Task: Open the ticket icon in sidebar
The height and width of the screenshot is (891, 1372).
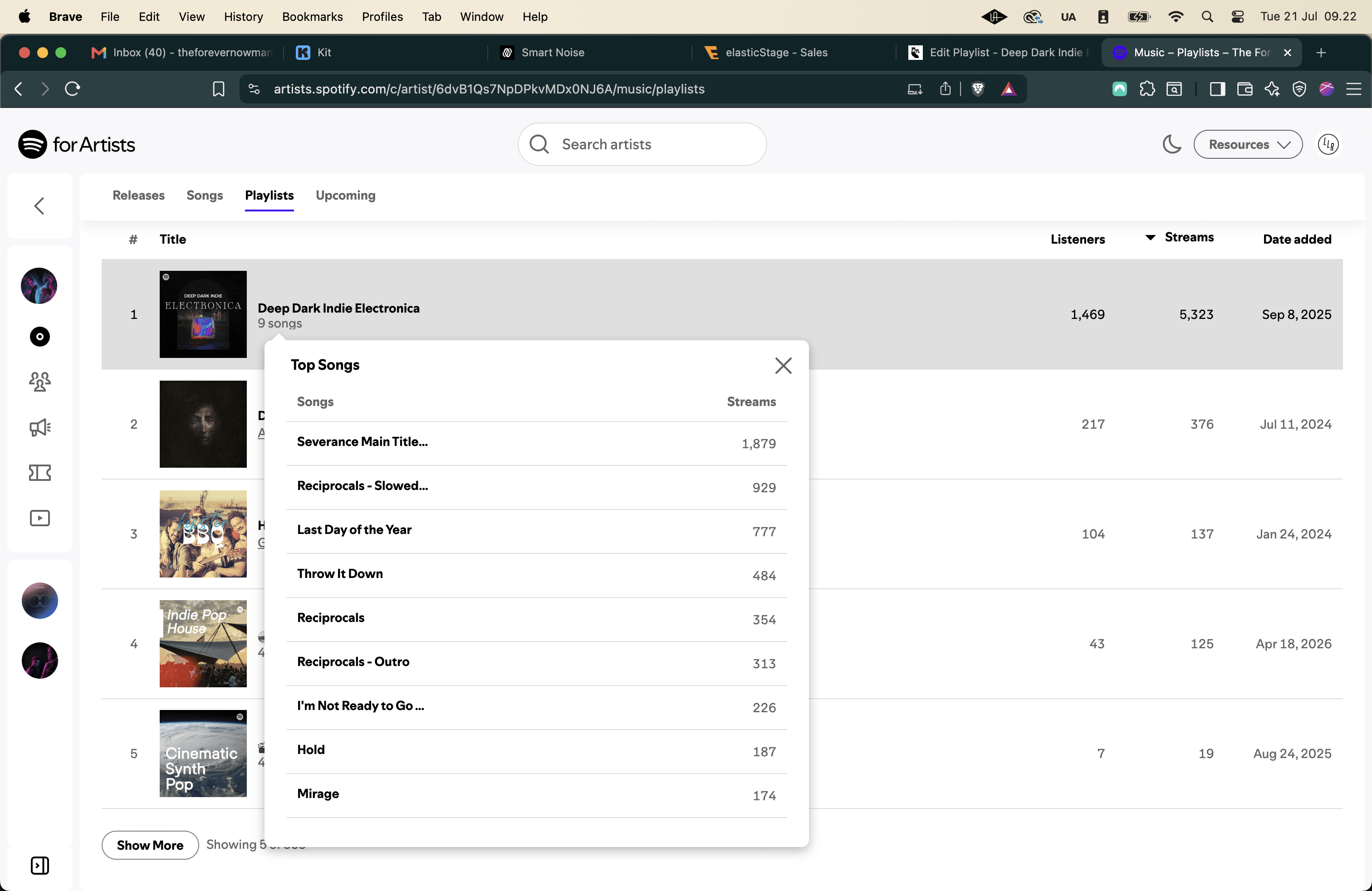Action: tap(40, 473)
